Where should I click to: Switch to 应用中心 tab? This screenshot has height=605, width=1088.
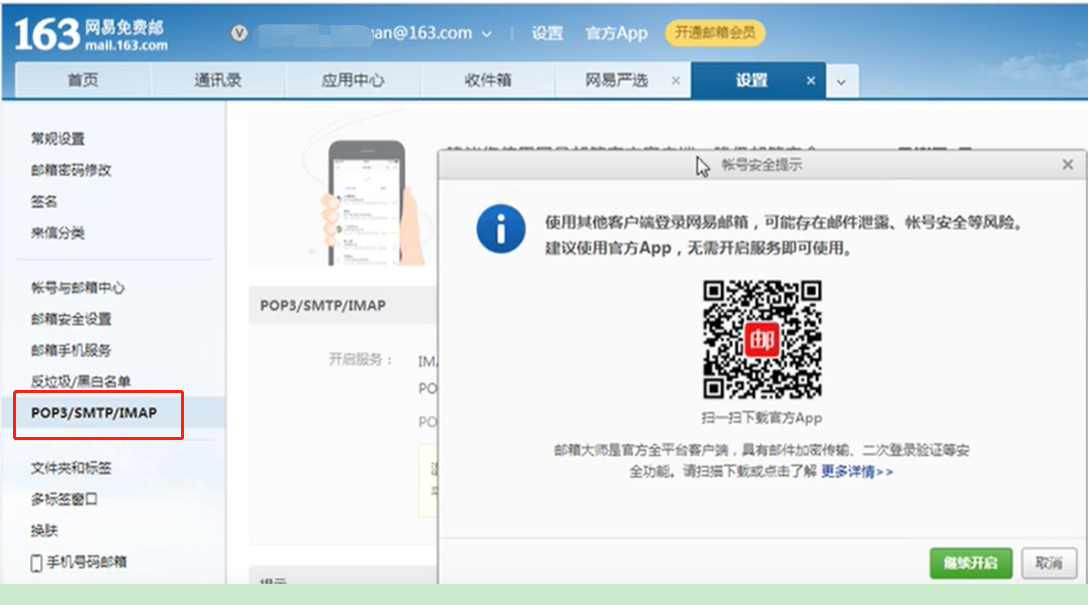click(352, 80)
